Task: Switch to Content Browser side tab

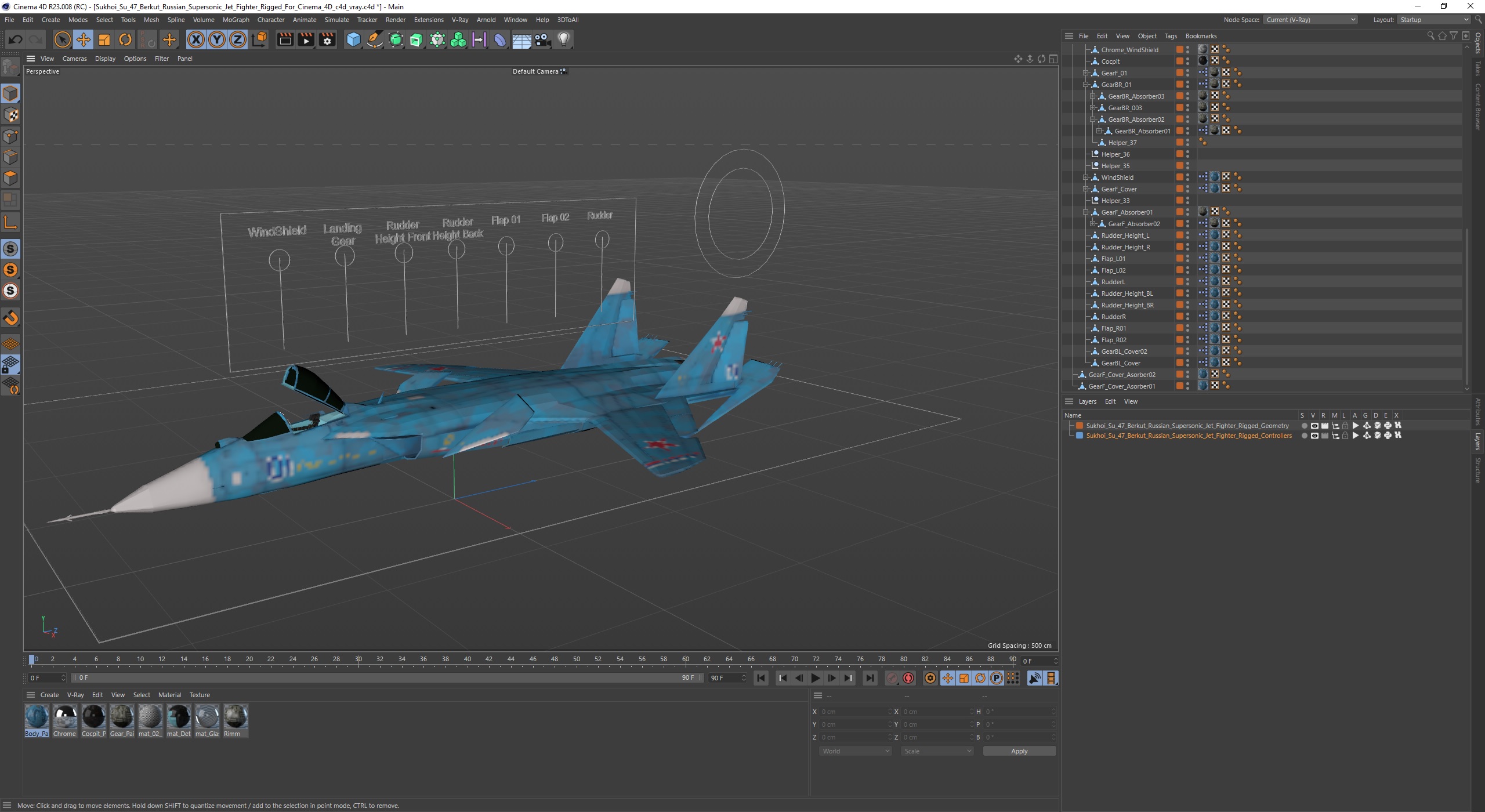Action: 1478,106
